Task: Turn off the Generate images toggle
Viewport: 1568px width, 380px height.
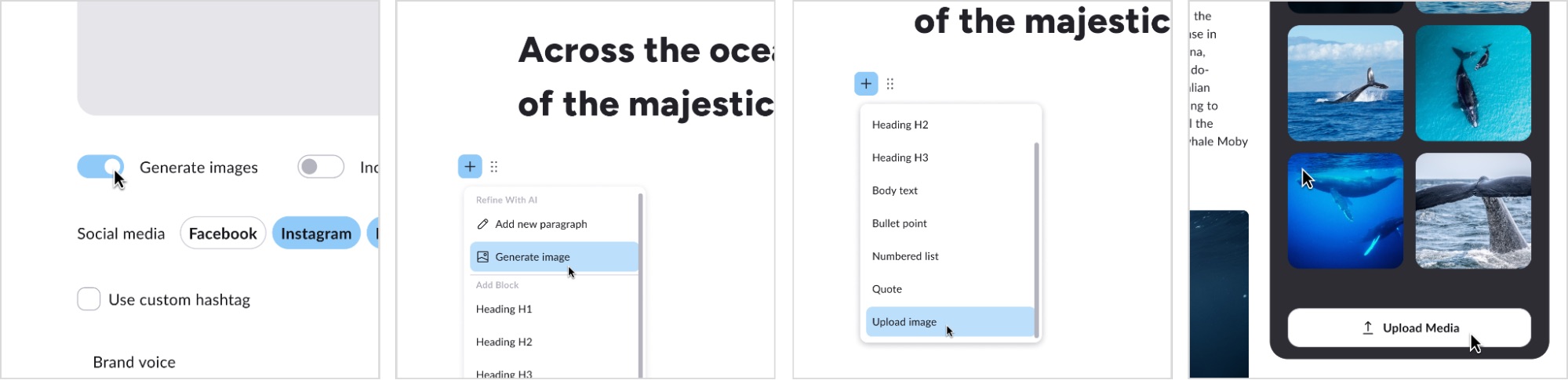Action: click(x=100, y=167)
